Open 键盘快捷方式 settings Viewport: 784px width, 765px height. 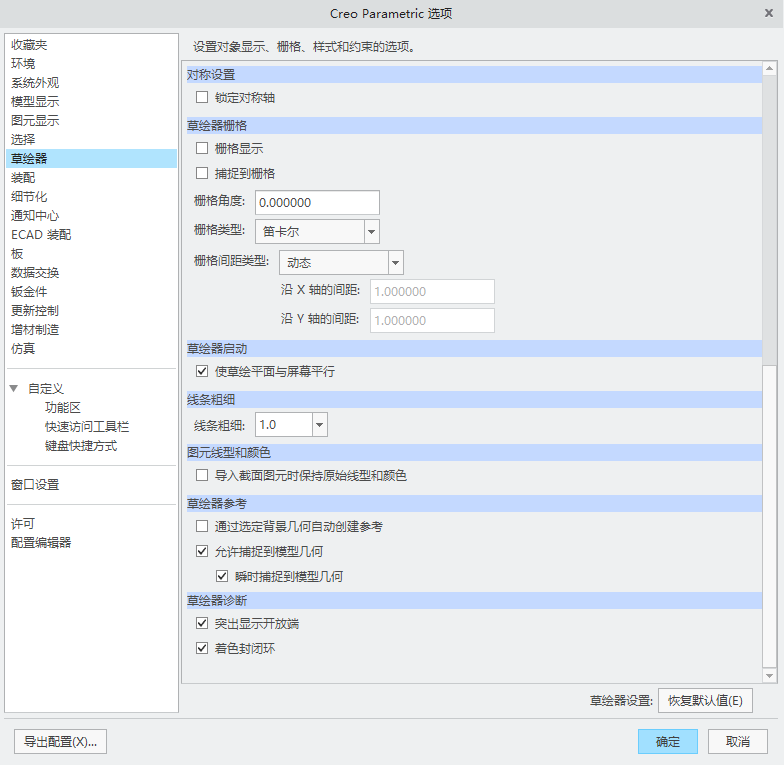(x=80, y=446)
